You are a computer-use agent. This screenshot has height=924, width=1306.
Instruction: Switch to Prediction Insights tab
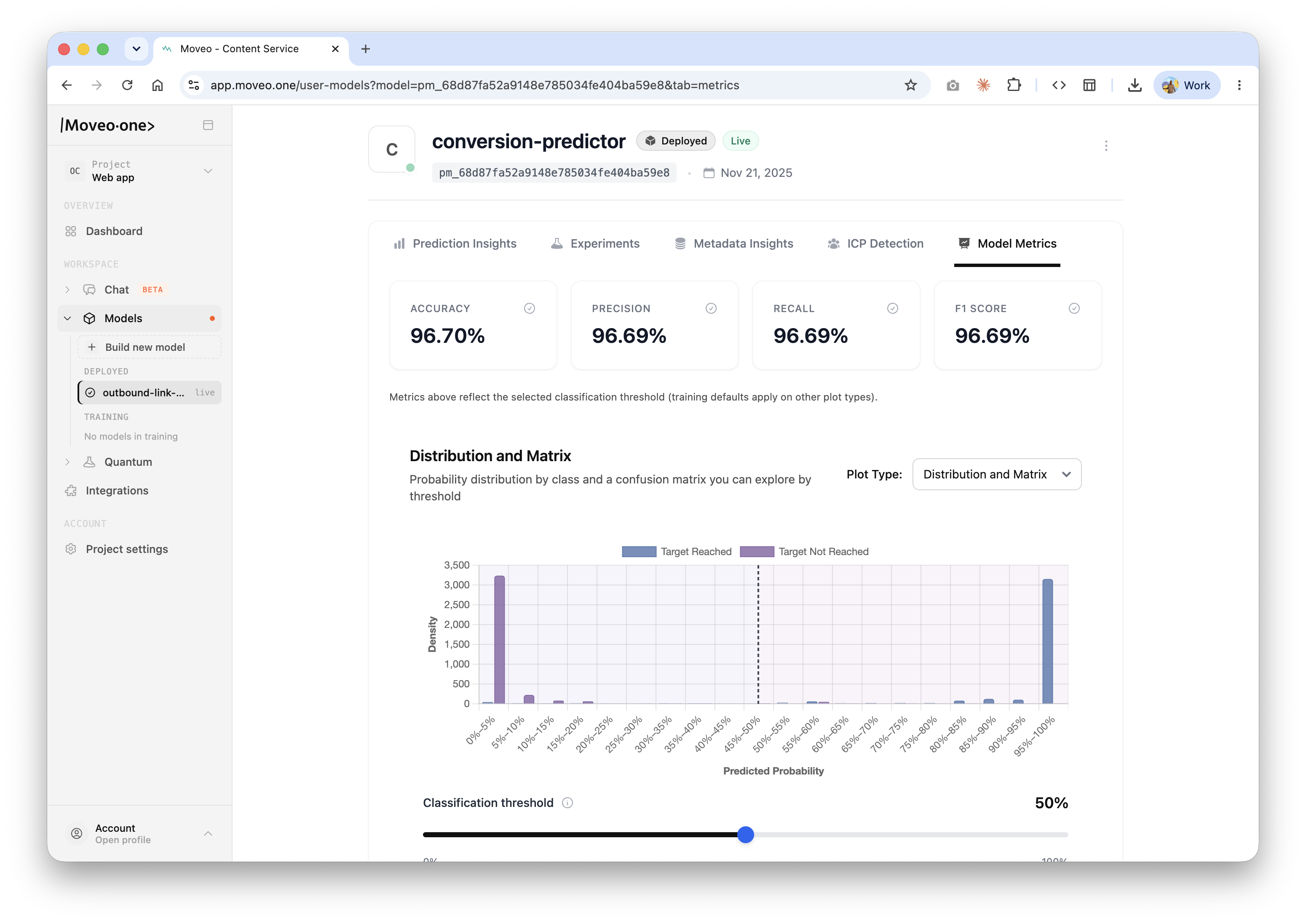click(x=455, y=243)
